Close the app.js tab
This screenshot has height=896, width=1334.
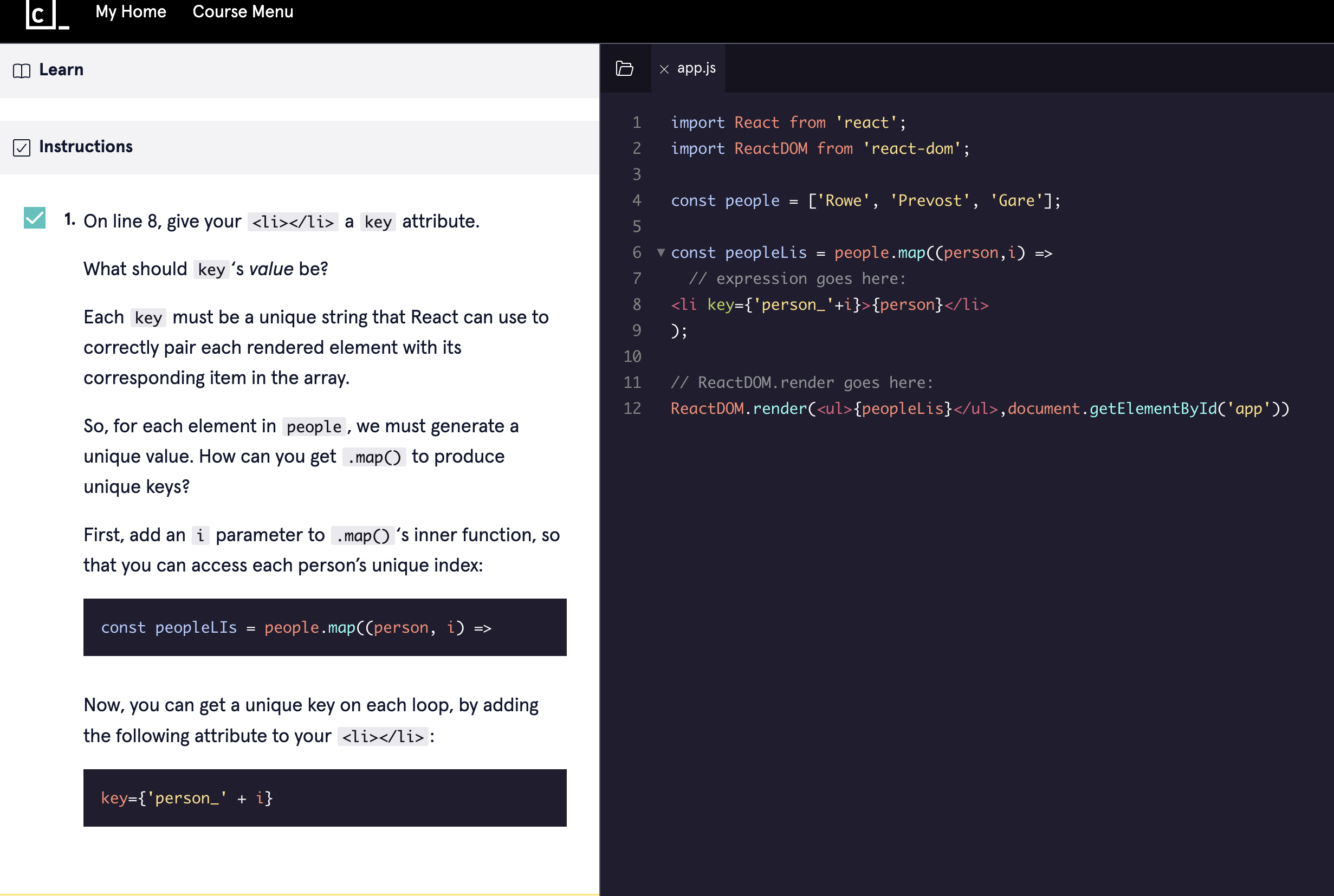665,69
